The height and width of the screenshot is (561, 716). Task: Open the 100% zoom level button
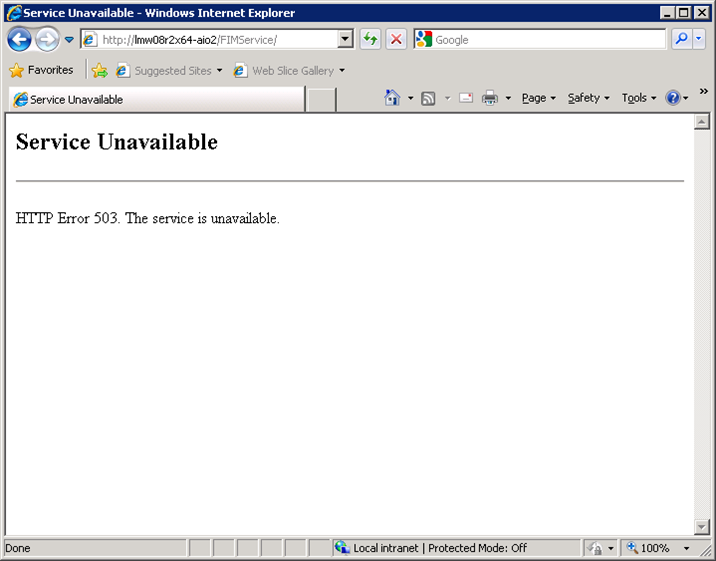(x=648, y=548)
